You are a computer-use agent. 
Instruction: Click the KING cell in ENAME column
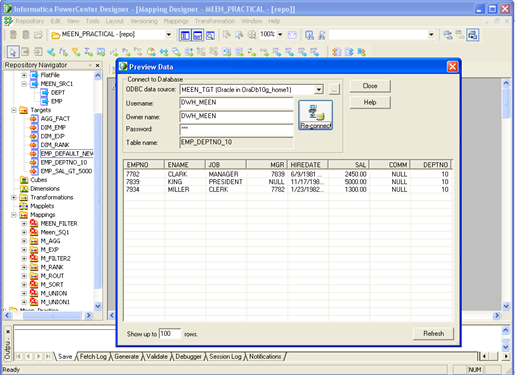175,182
